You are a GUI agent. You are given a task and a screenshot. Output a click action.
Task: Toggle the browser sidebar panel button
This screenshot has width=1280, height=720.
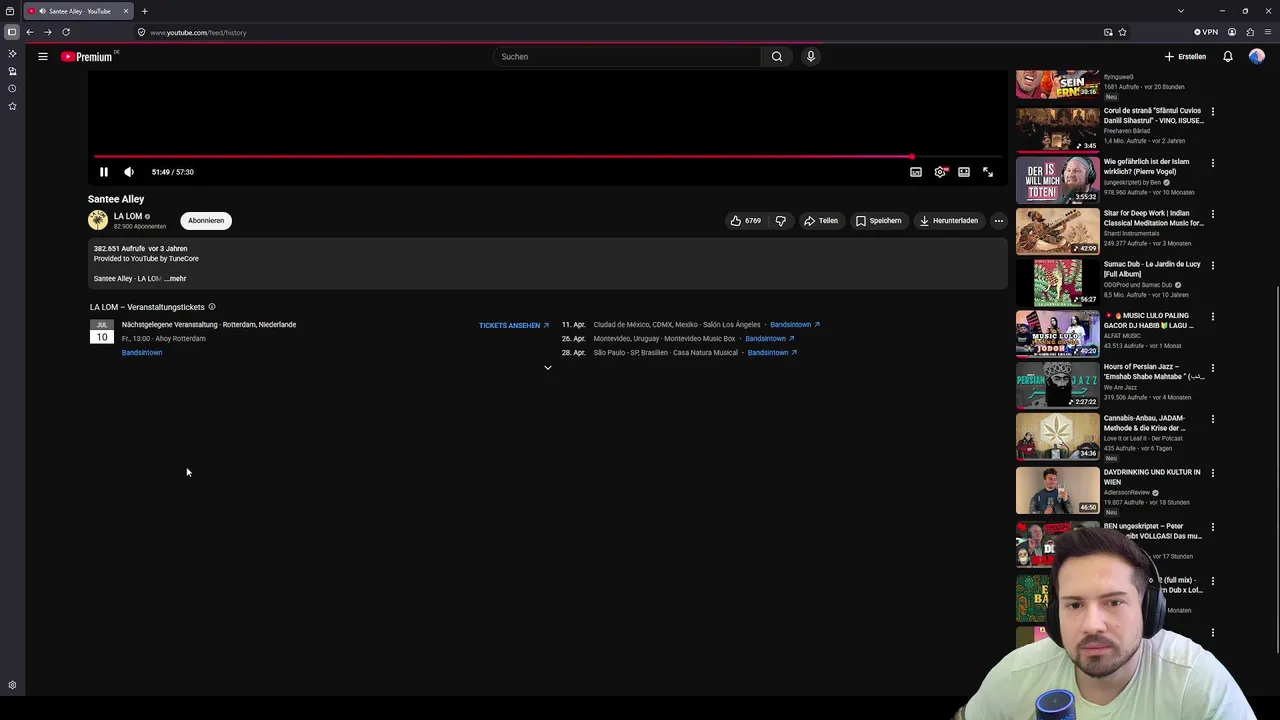12,32
